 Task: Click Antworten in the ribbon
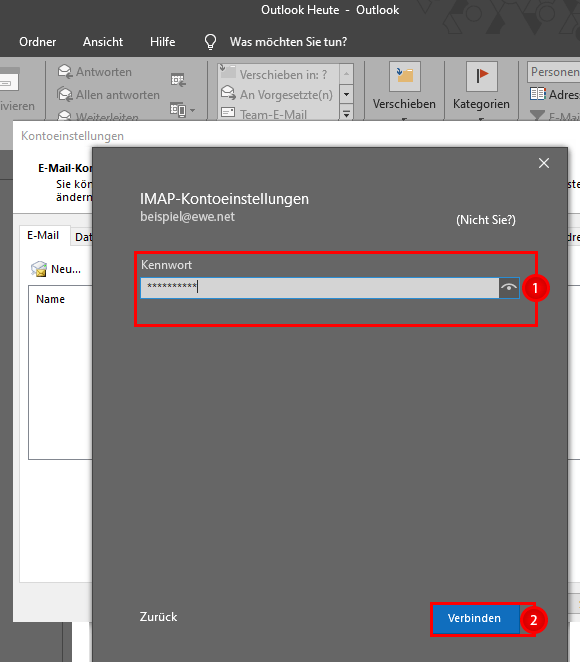tap(95, 72)
